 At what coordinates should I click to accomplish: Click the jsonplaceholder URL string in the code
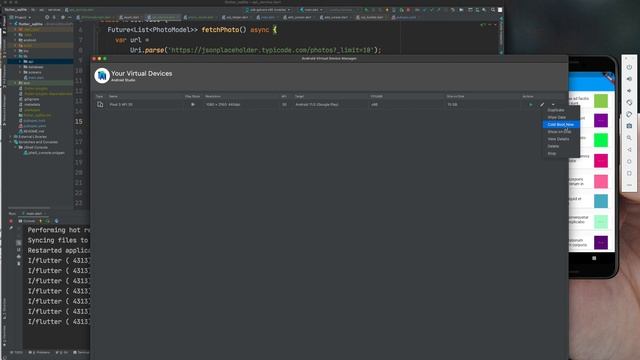coord(272,50)
